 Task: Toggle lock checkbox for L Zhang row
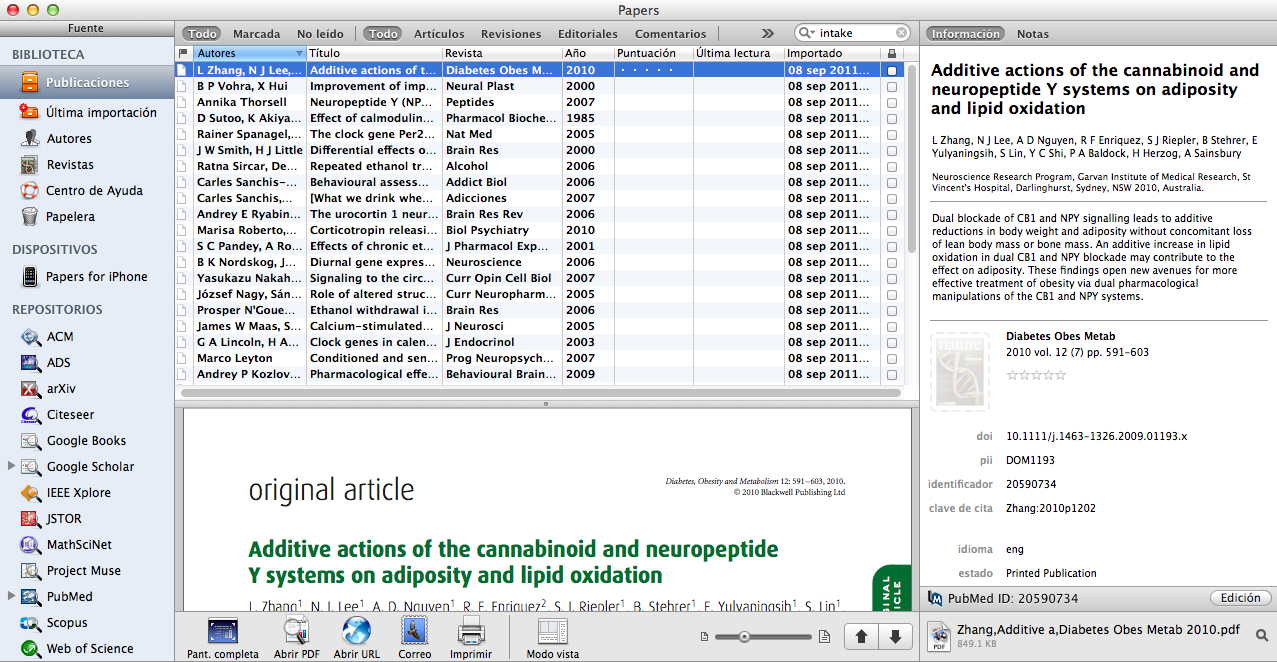[891, 71]
